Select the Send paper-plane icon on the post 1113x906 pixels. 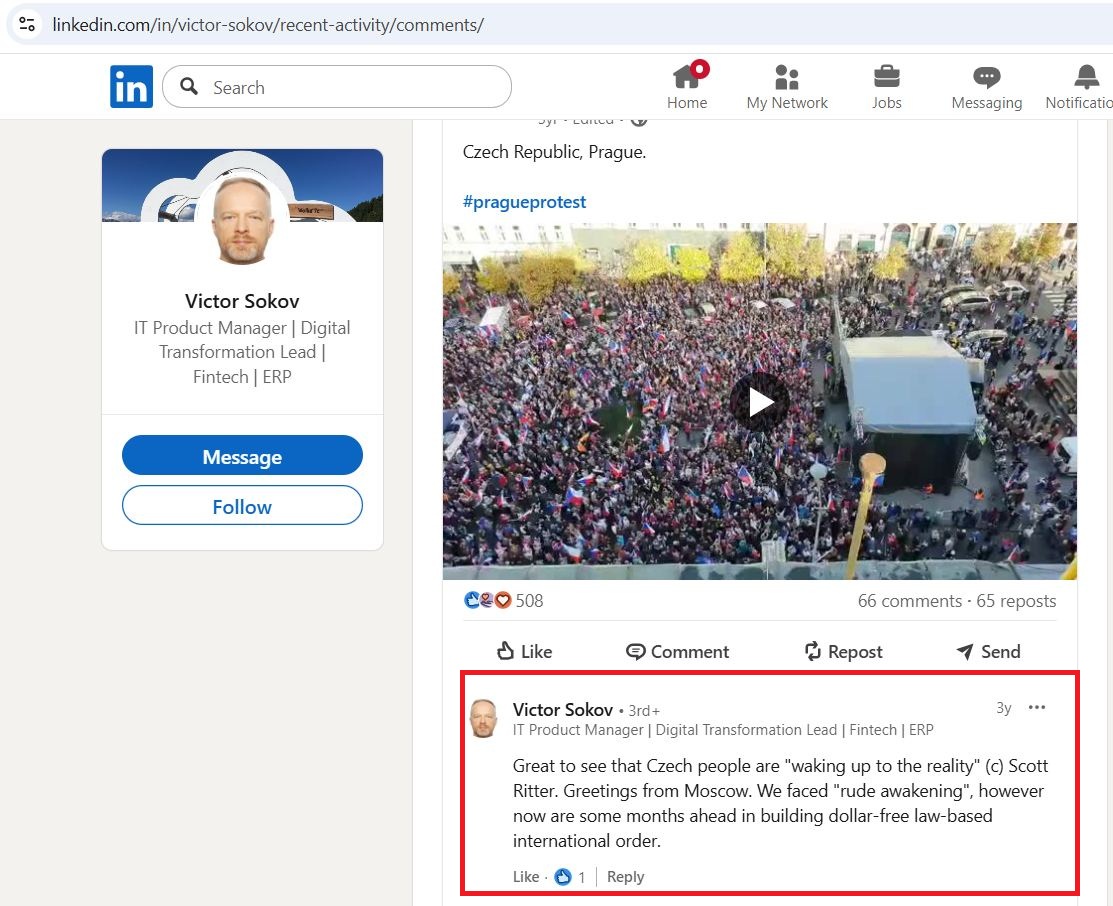coord(988,651)
